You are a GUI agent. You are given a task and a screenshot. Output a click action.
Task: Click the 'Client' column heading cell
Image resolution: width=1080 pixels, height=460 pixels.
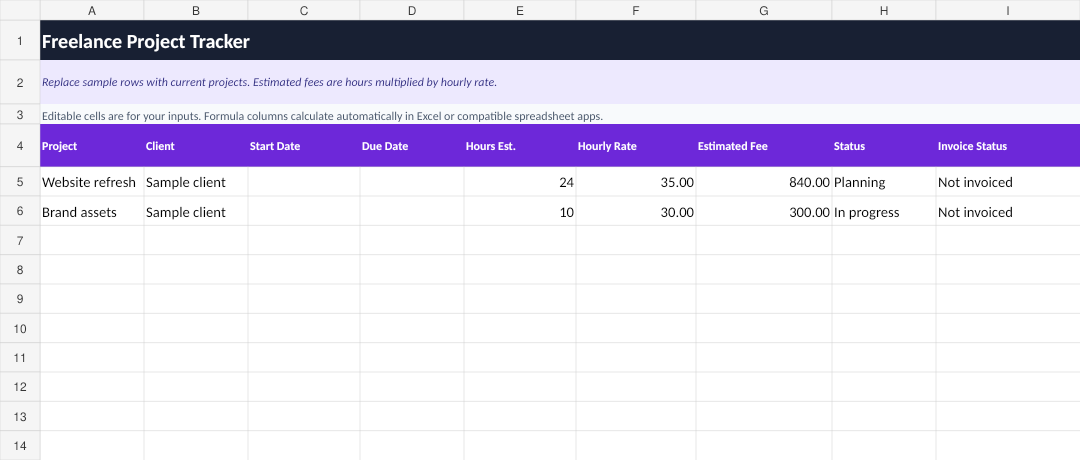click(196, 146)
